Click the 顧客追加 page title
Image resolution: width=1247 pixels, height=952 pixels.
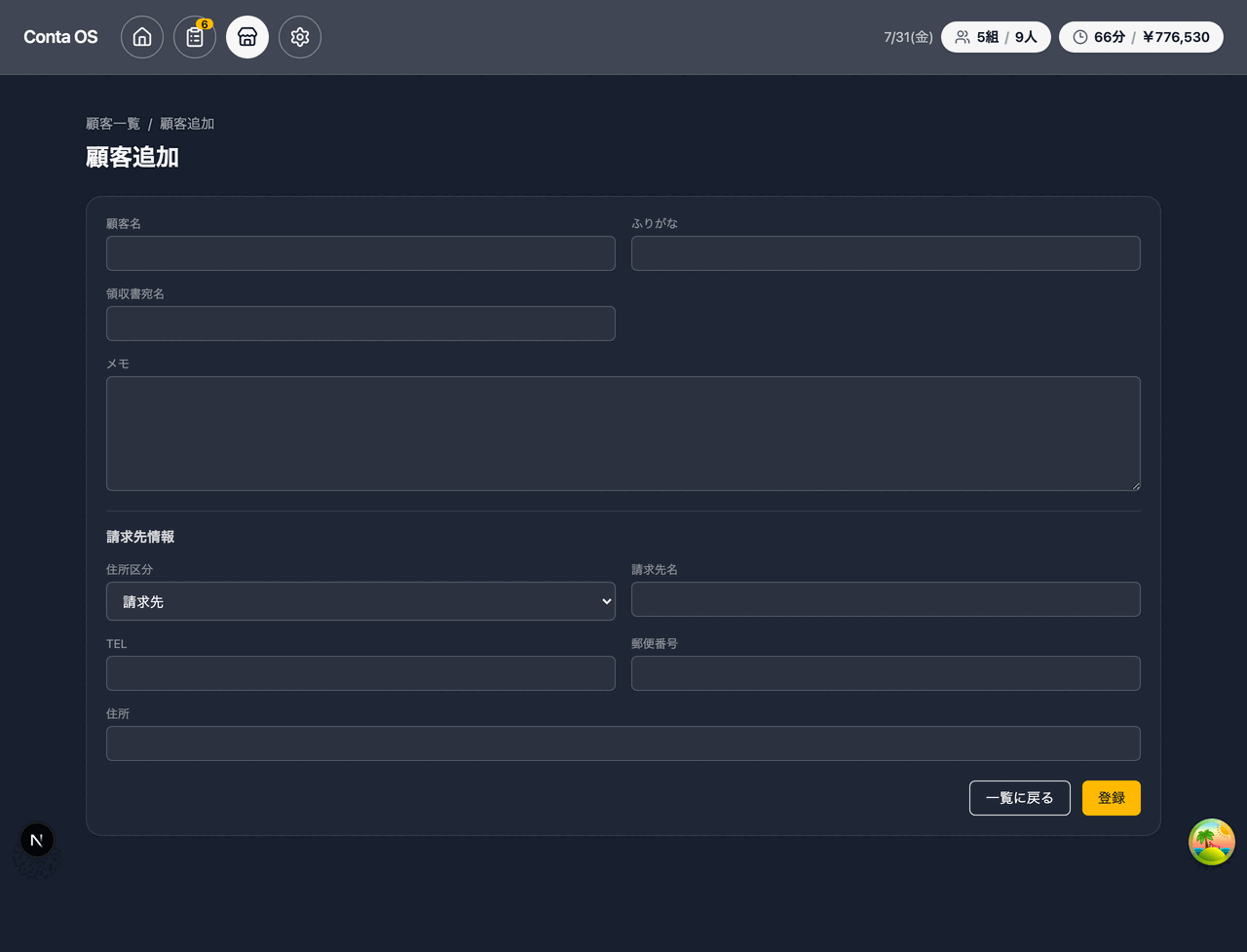pos(132,157)
